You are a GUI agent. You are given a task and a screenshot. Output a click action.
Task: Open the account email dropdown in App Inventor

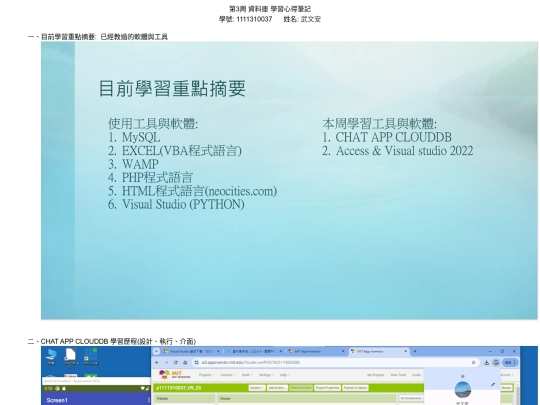508,375
